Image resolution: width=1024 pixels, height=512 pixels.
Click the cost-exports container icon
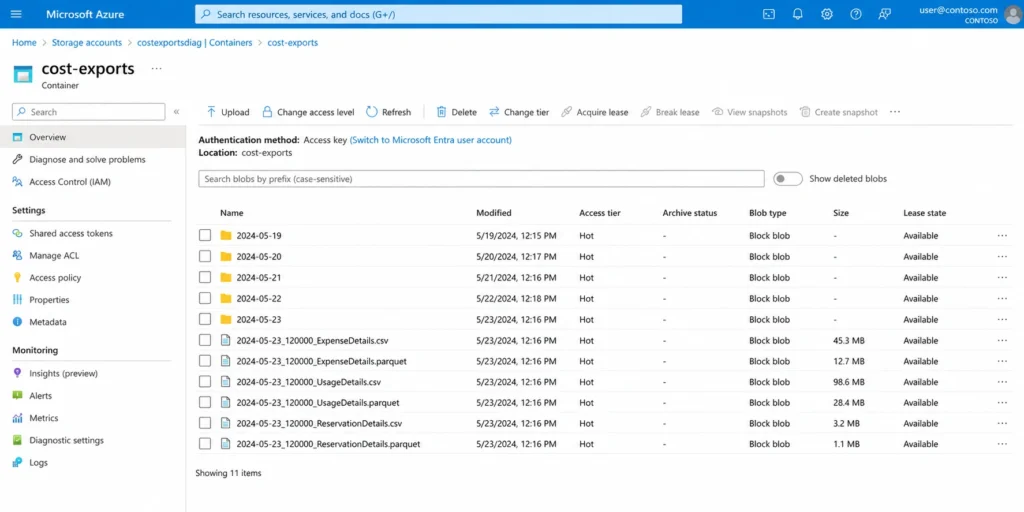pos(23,74)
